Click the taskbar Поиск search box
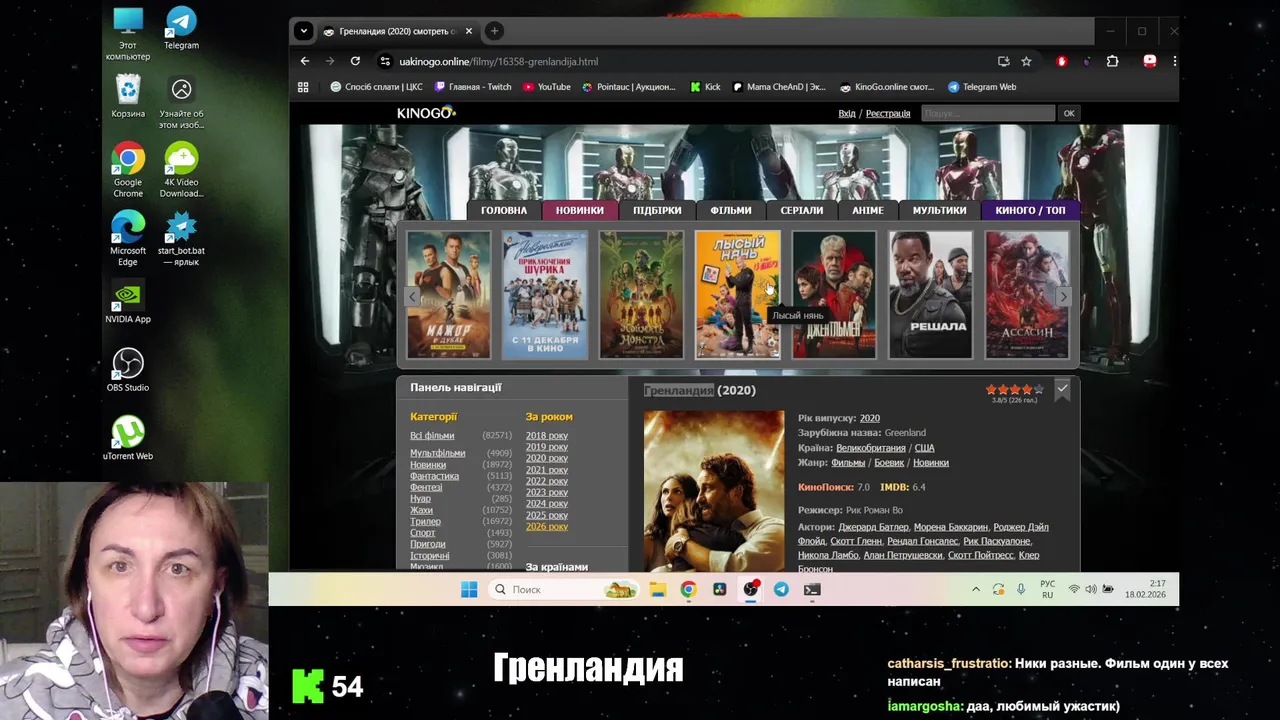The width and height of the screenshot is (1280, 720). point(565,589)
